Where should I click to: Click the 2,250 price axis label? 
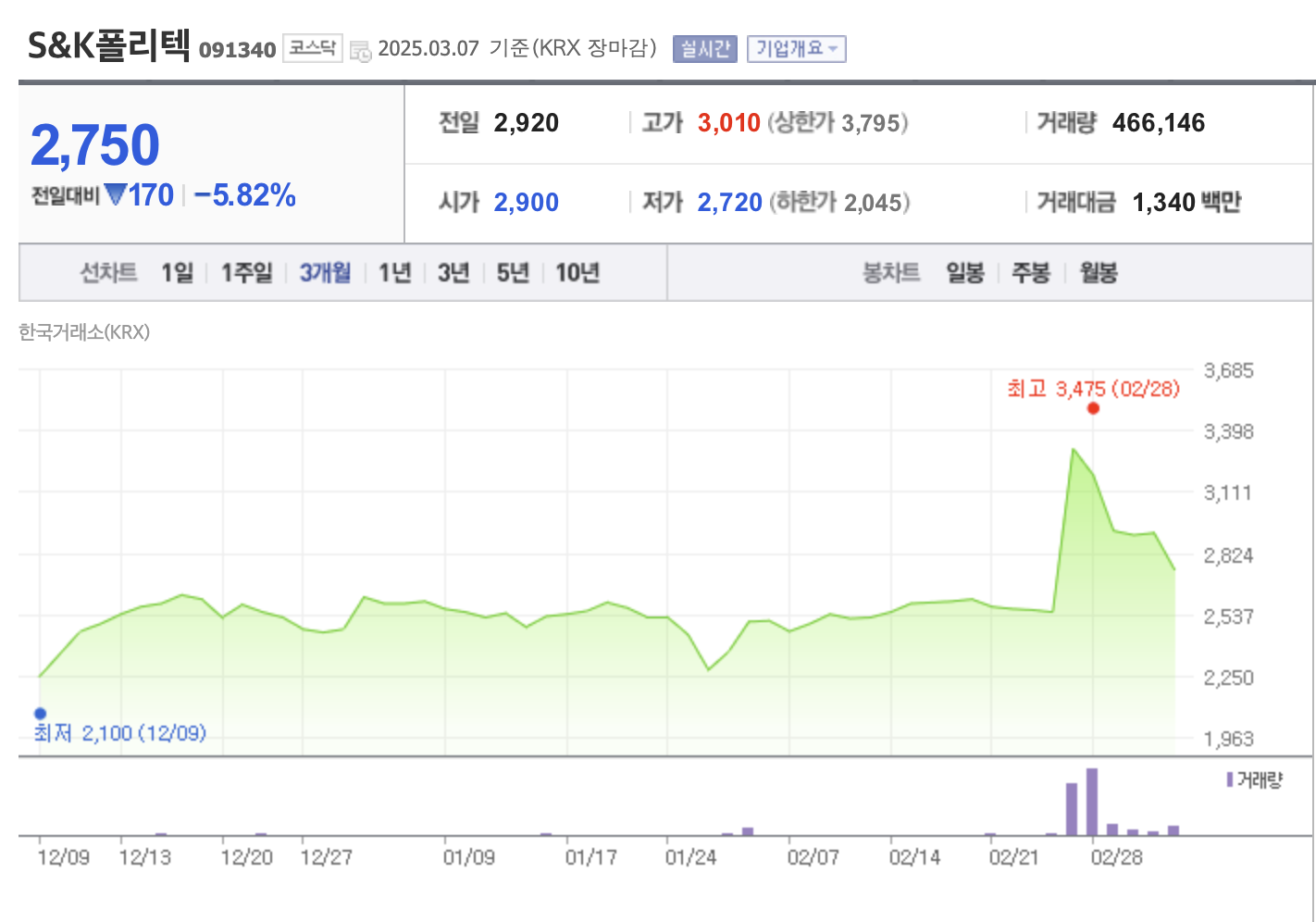(x=1229, y=678)
